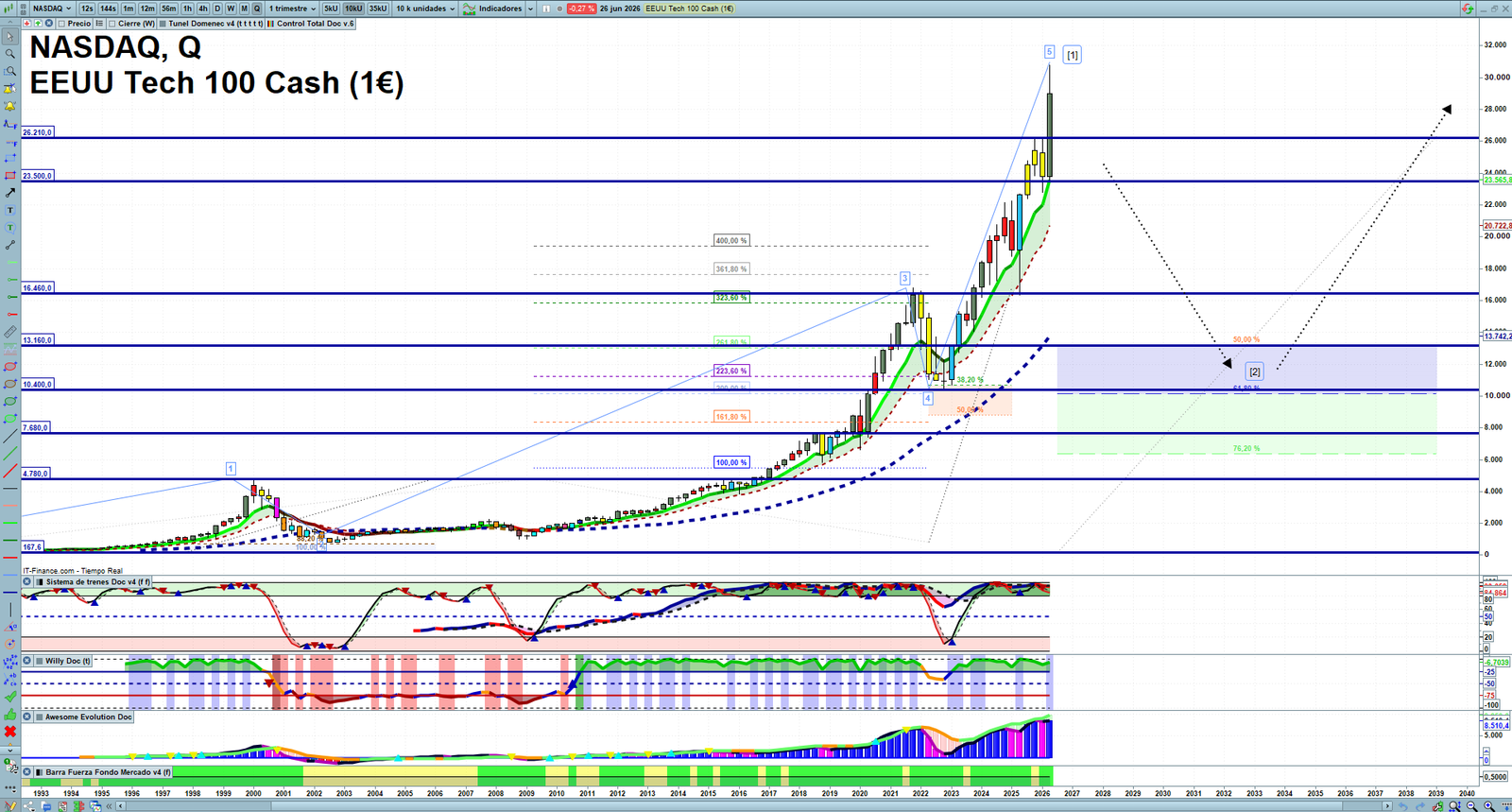Select the zoom-to-region tool
The height and width of the screenshot is (812, 1512).
coord(10,71)
